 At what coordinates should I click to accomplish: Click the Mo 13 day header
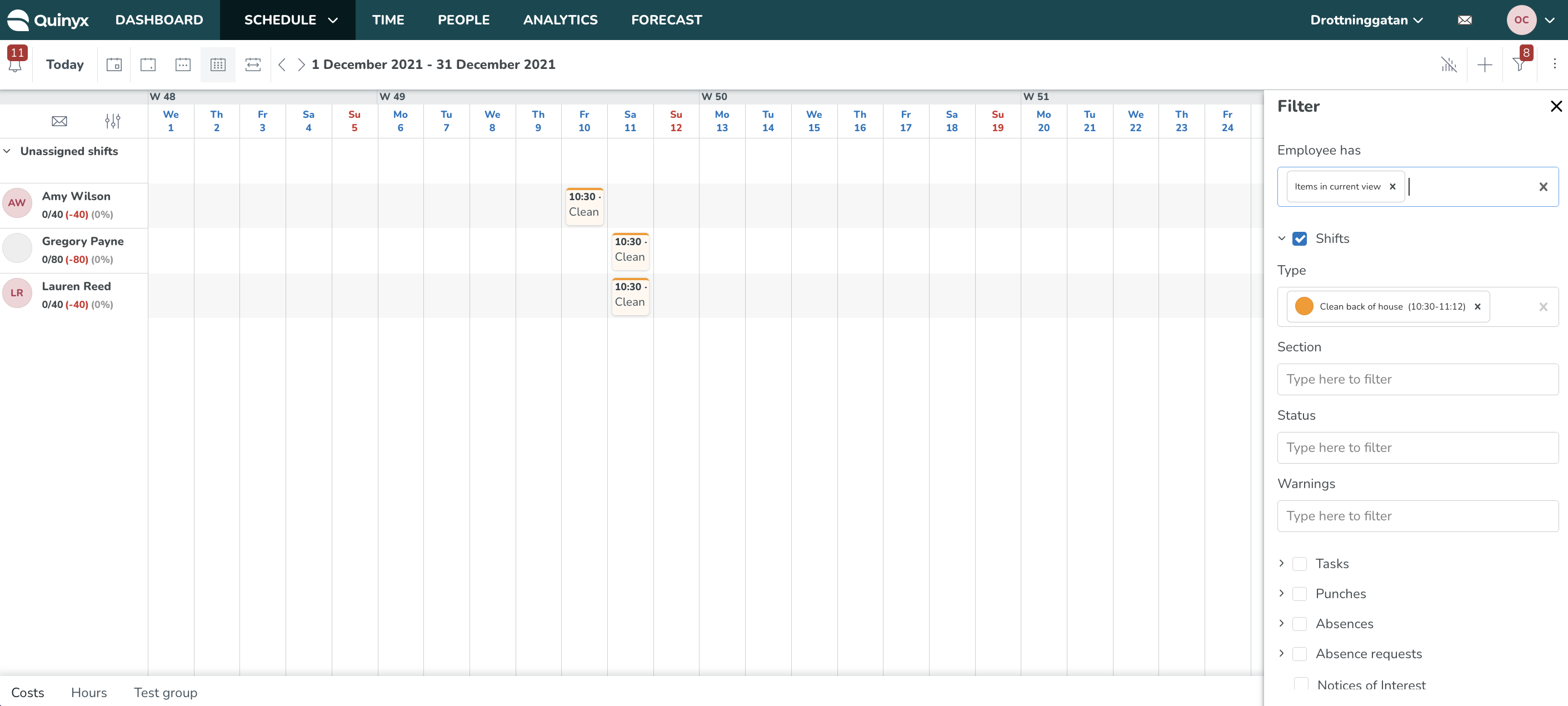(722, 121)
